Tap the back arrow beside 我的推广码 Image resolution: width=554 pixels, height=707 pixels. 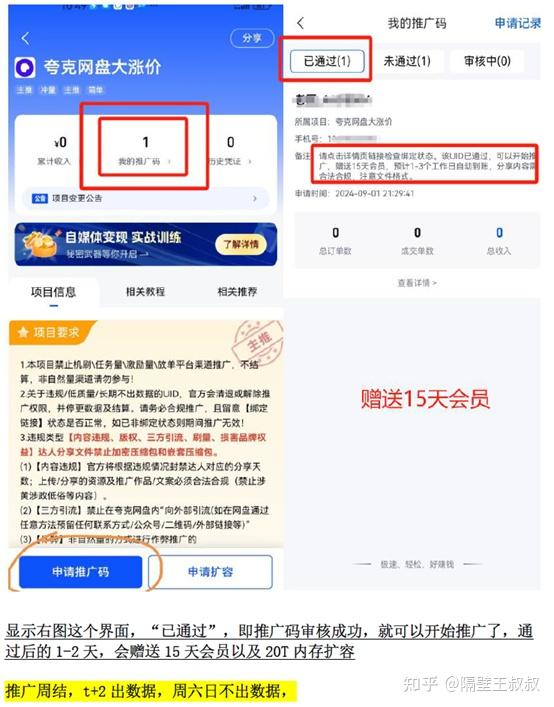coord(301,23)
